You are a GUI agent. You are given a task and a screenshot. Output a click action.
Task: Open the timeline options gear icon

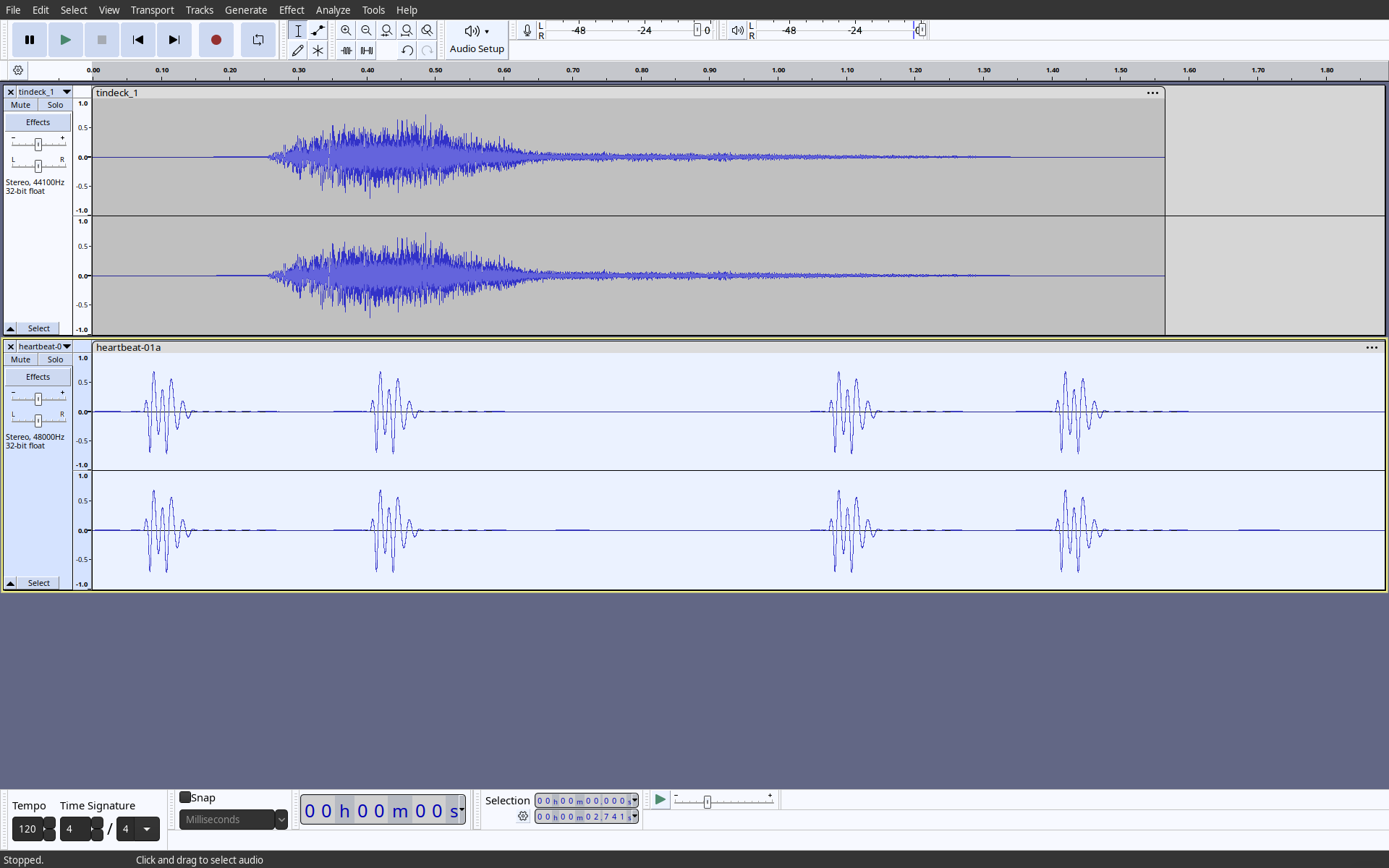18,70
